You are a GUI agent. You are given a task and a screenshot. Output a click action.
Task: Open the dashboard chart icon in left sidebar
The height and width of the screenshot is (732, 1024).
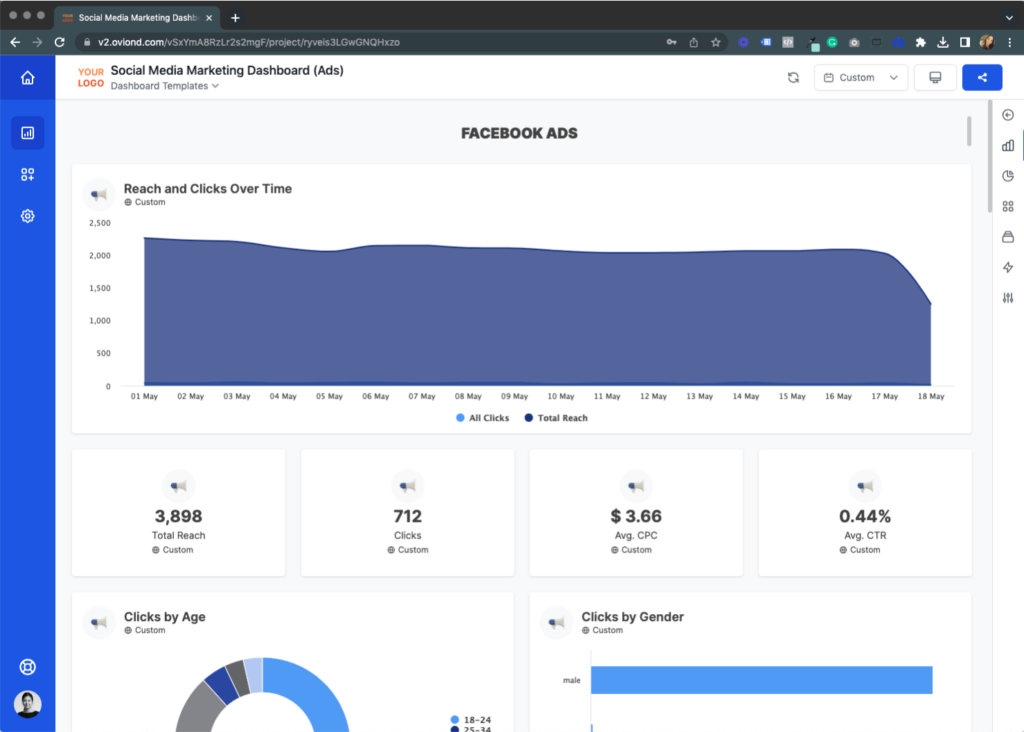(27, 133)
